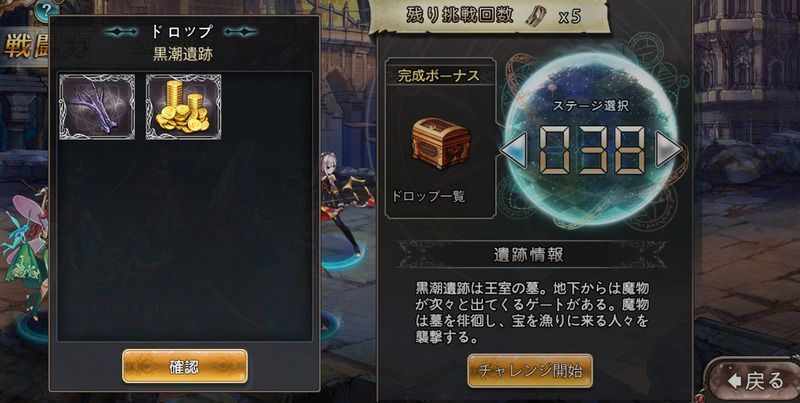
Task: Click the ドロップ panel title
Action: (182, 32)
